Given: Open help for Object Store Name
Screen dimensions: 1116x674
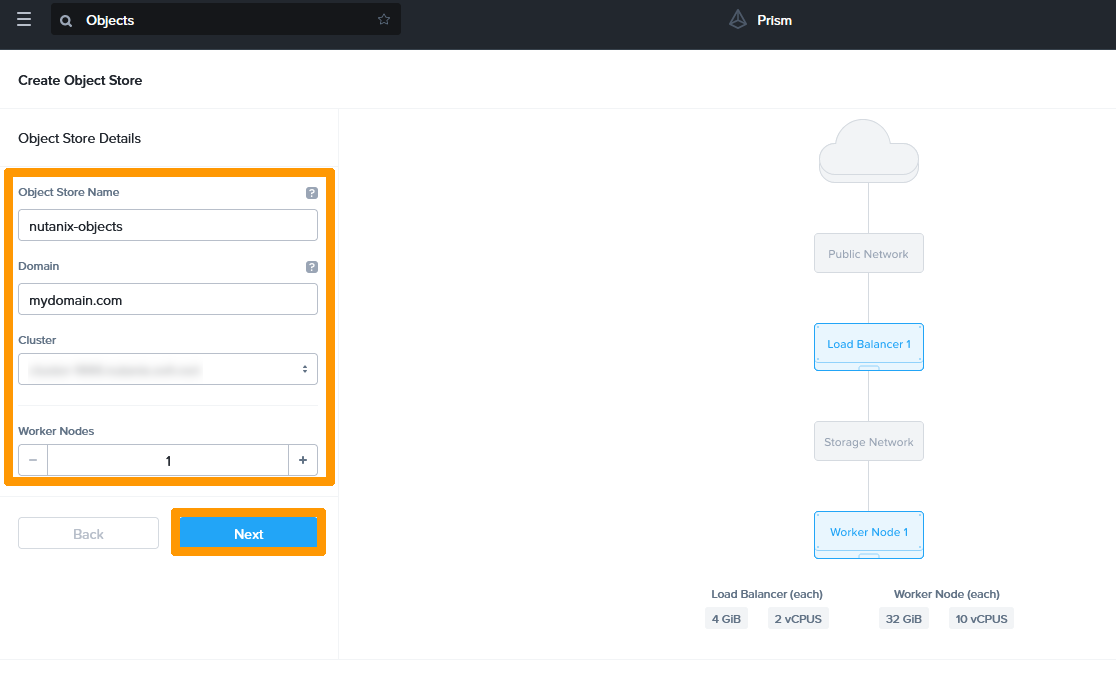Looking at the screenshot, I should pyautogui.click(x=312, y=193).
